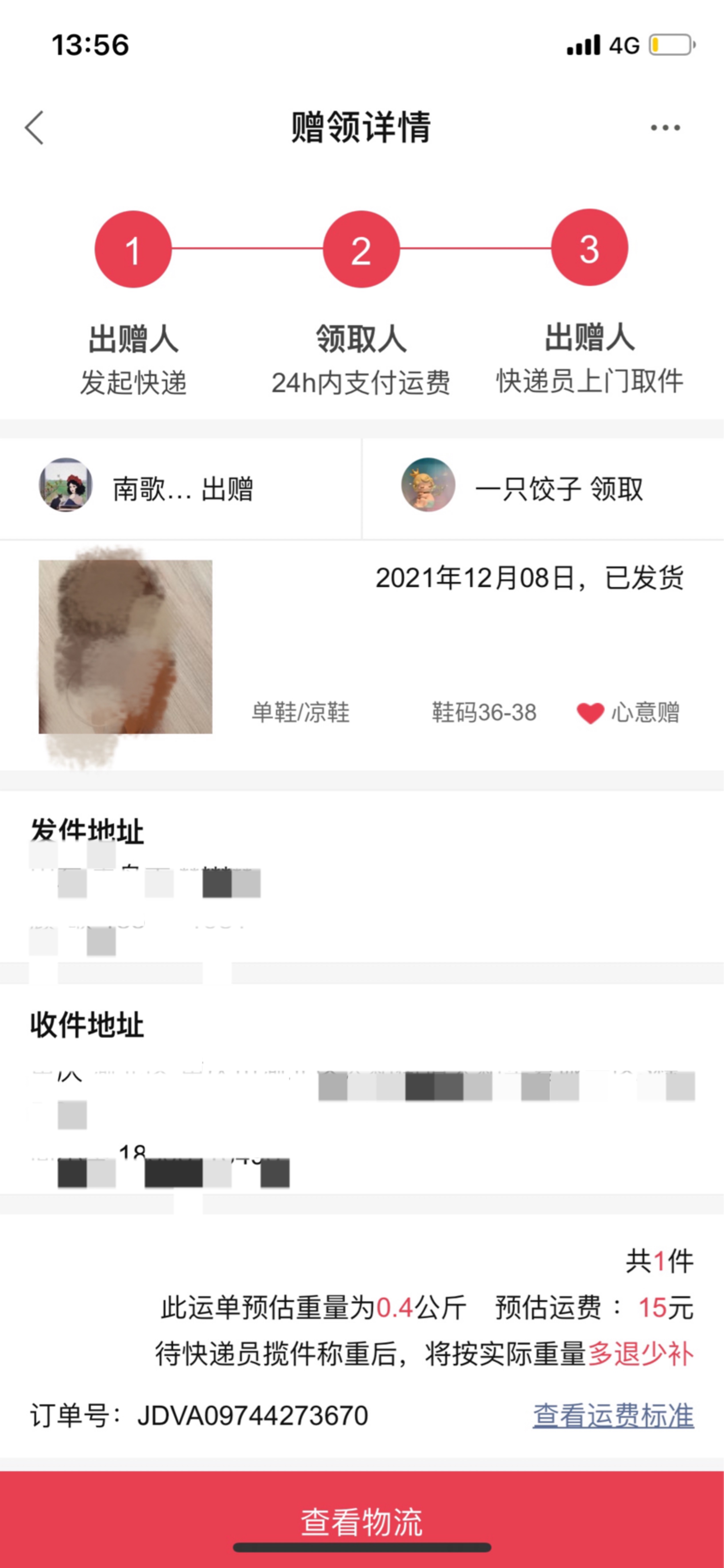Tap the battery status icon

coord(672,45)
